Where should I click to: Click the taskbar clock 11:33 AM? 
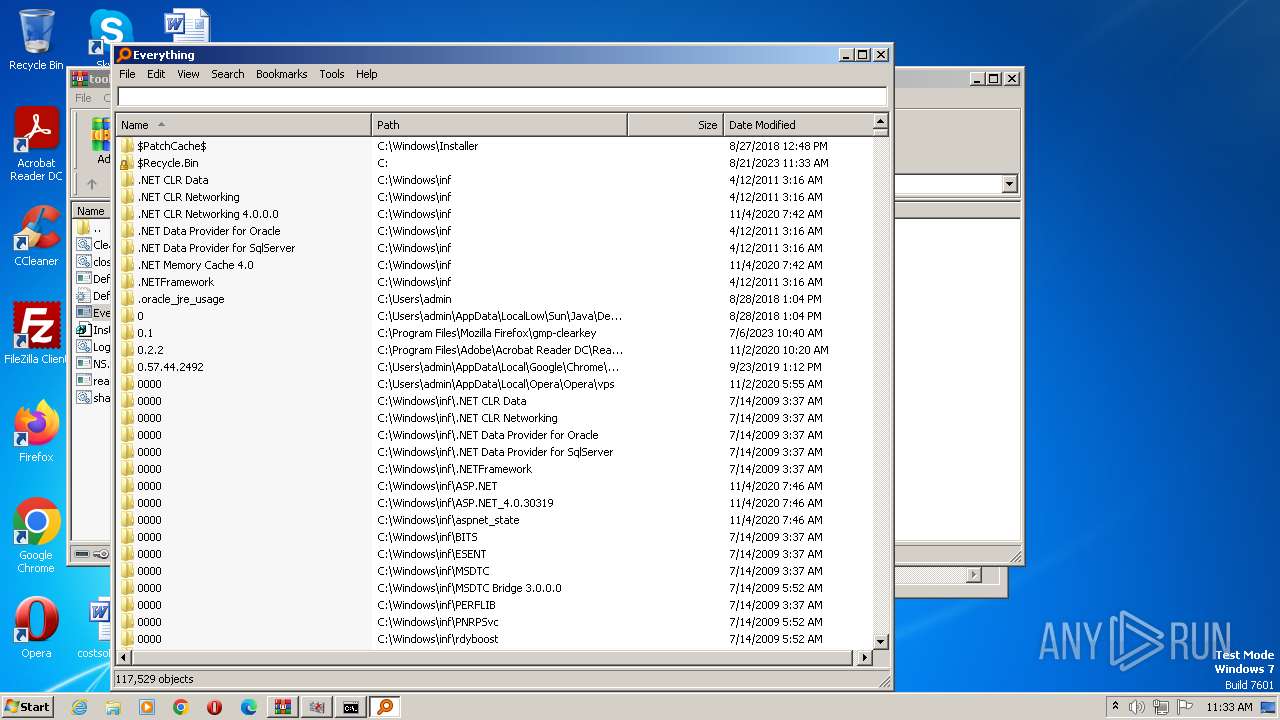pos(1229,707)
